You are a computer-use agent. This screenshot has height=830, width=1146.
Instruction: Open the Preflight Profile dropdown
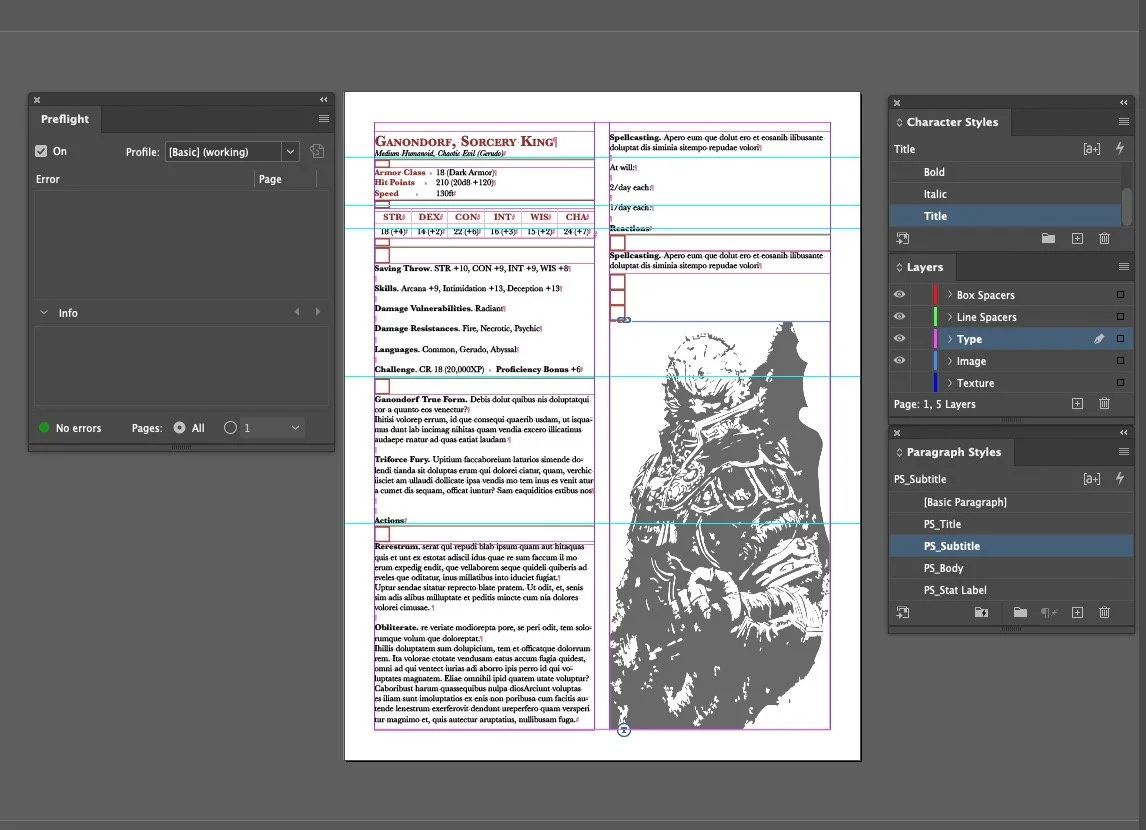(290, 151)
